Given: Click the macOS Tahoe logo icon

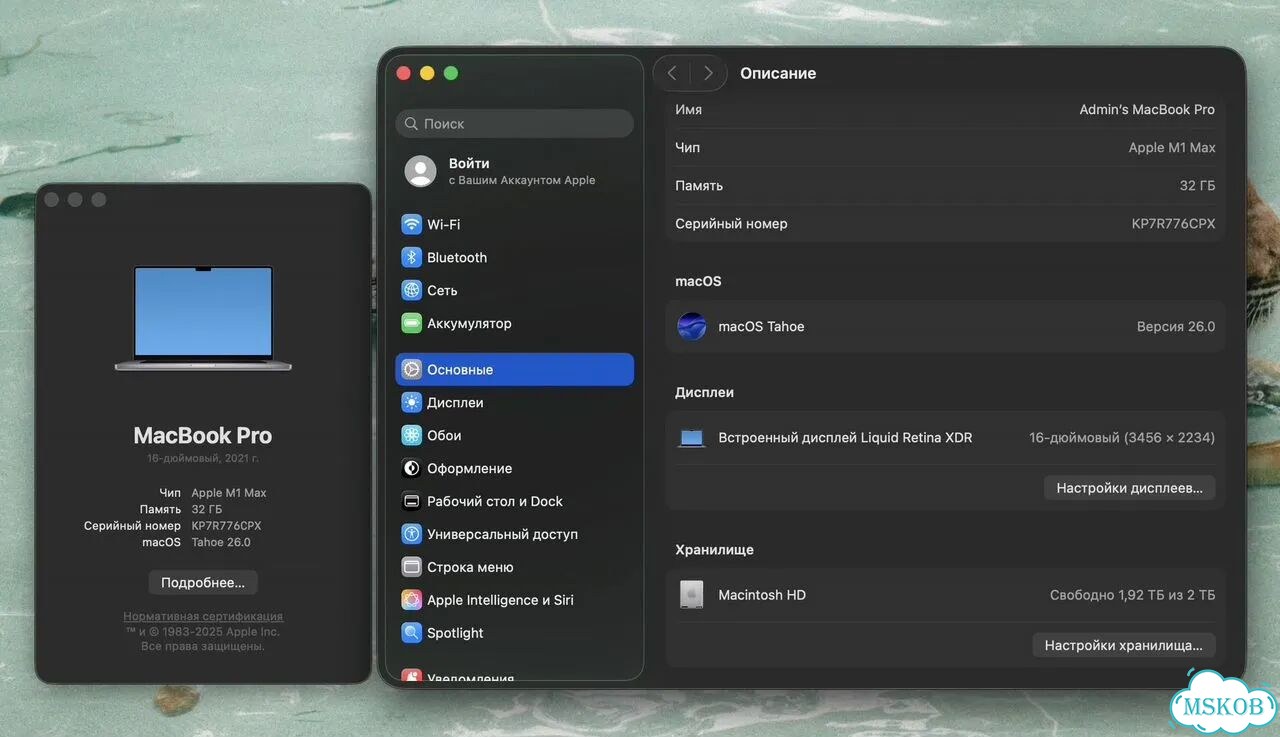Looking at the screenshot, I should tap(692, 326).
